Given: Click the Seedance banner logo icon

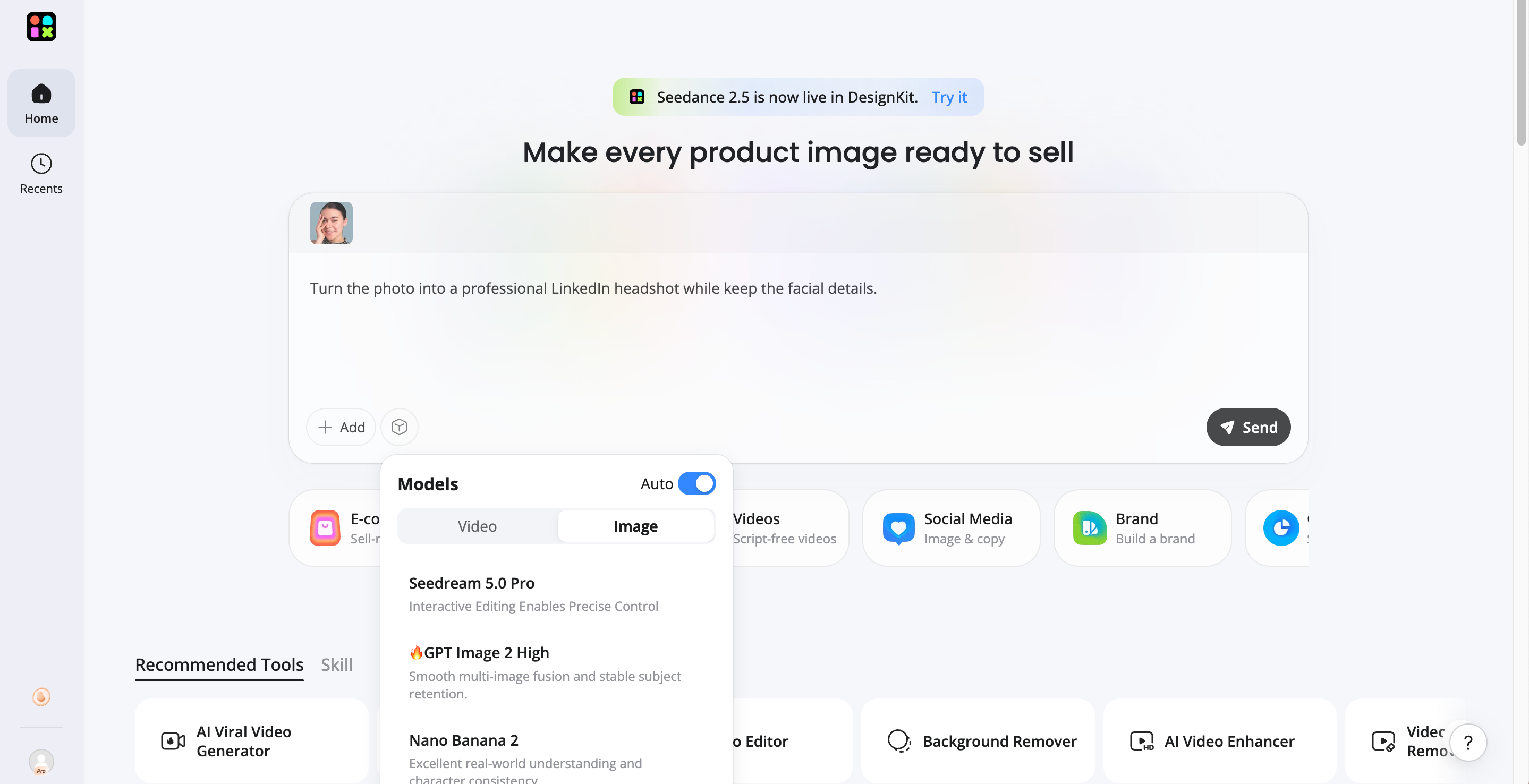Looking at the screenshot, I should coord(637,97).
